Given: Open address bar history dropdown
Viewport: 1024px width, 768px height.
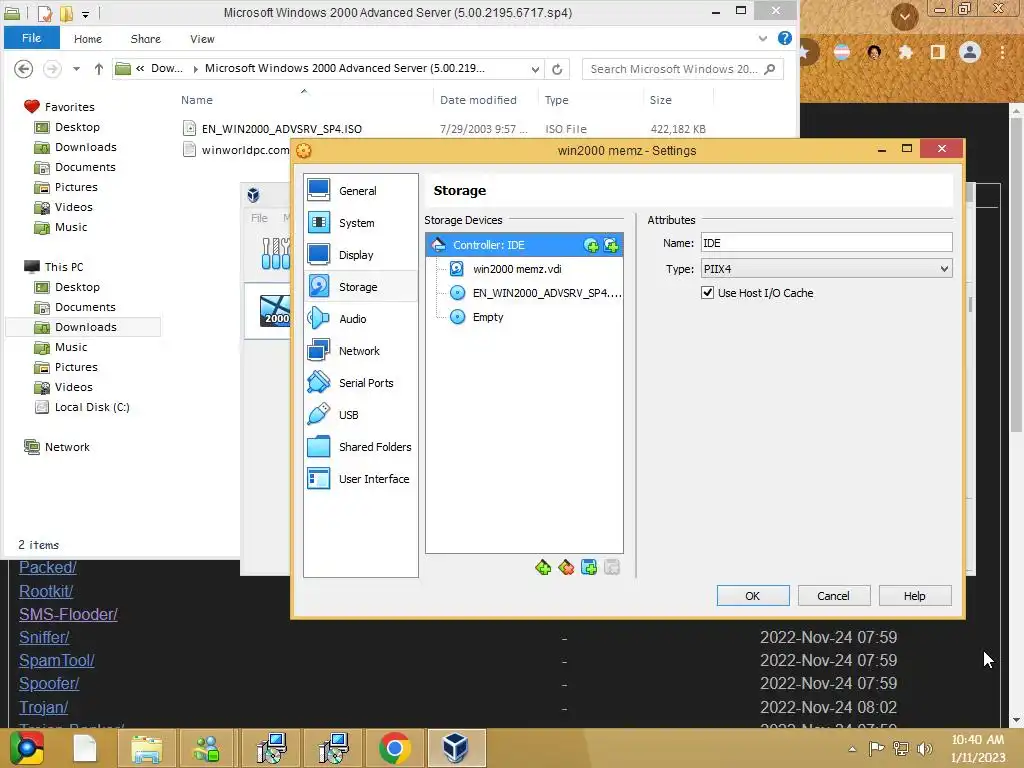Looking at the screenshot, I should (x=535, y=69).
